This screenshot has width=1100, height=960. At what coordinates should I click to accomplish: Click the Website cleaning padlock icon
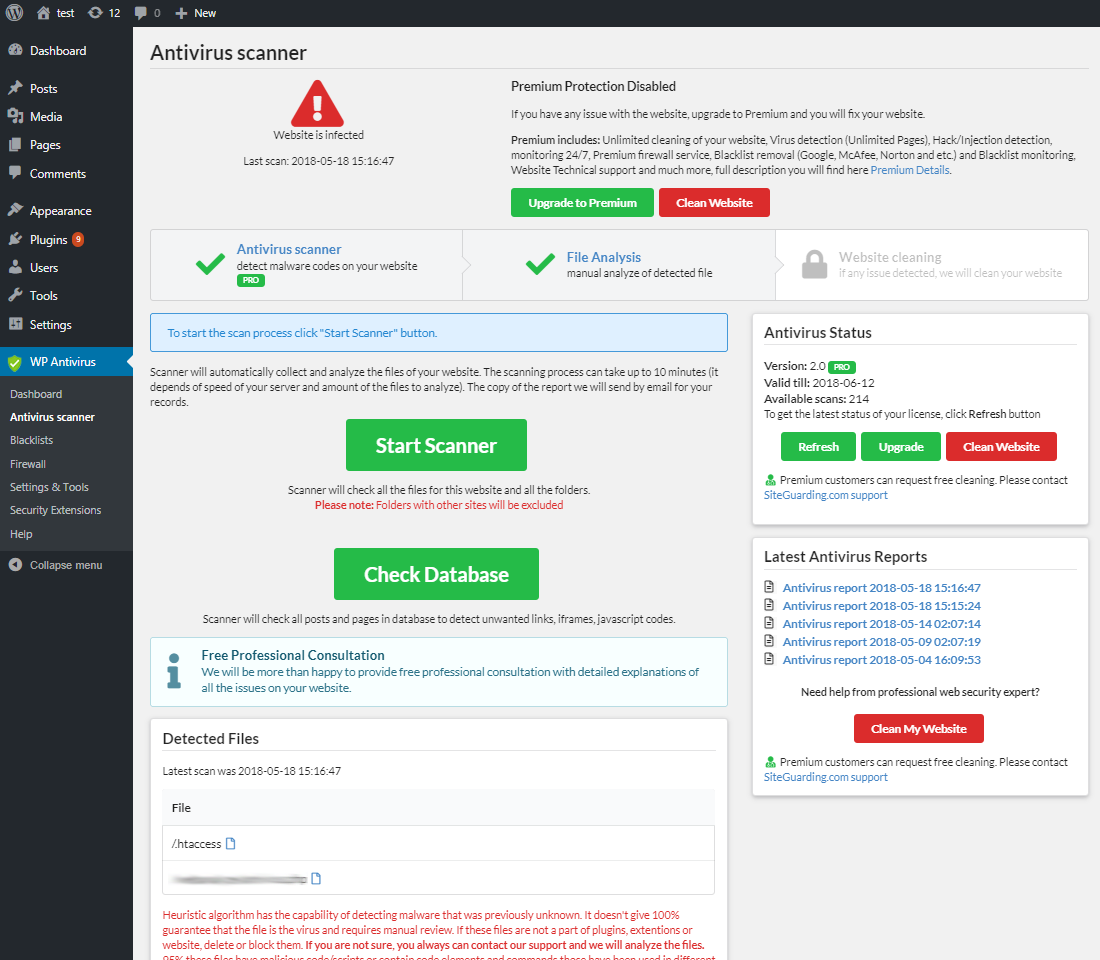[x=815, y=265]
